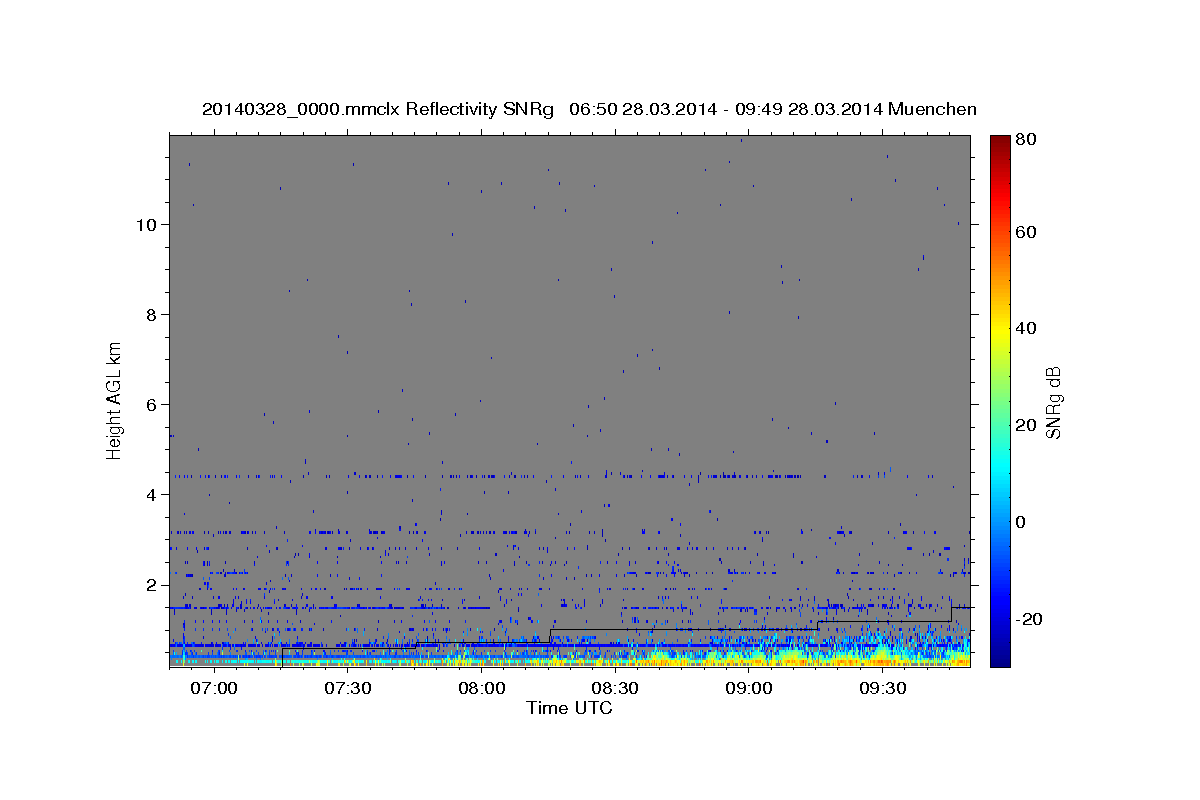1200x800 pixels.
Task: Click the yellow band of the colorbar
Action: [x=1000, y=330]
